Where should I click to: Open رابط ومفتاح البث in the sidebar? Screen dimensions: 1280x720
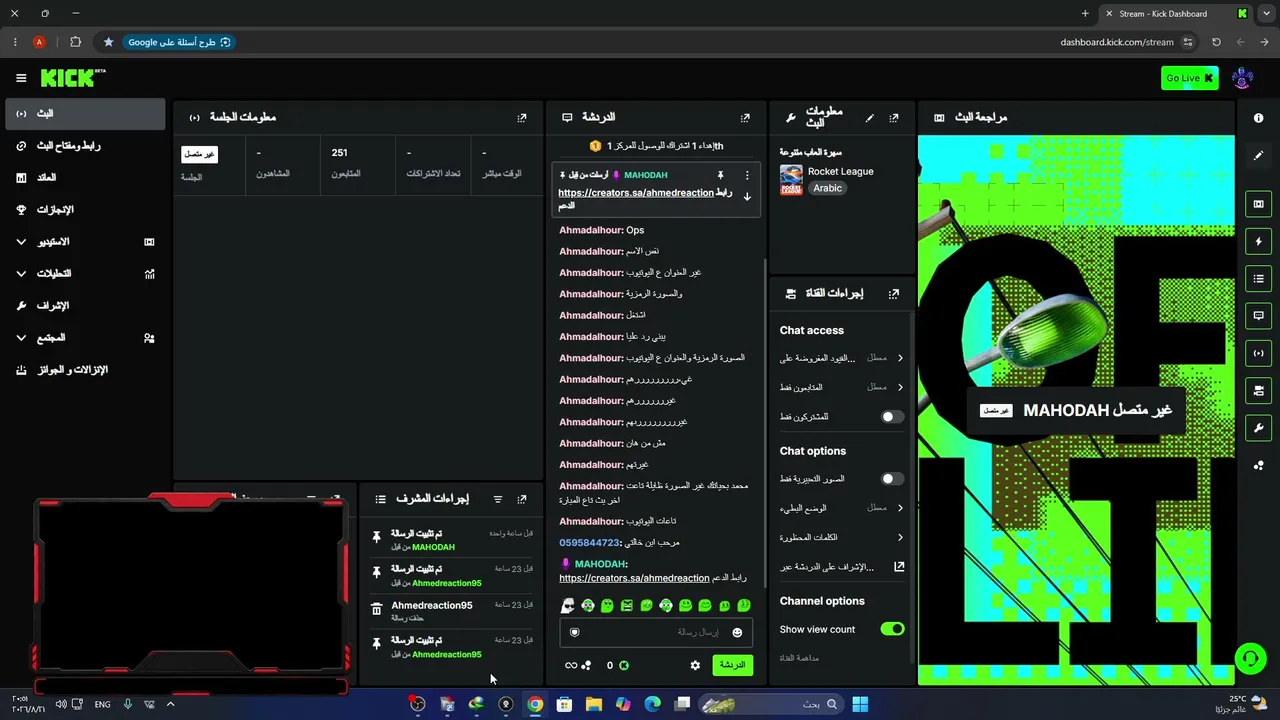click(x=85, y=146)
